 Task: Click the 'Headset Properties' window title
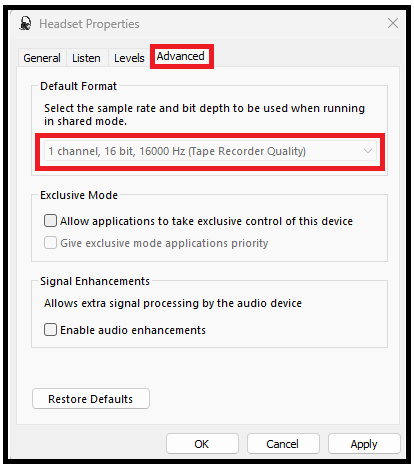coord(89,24)
